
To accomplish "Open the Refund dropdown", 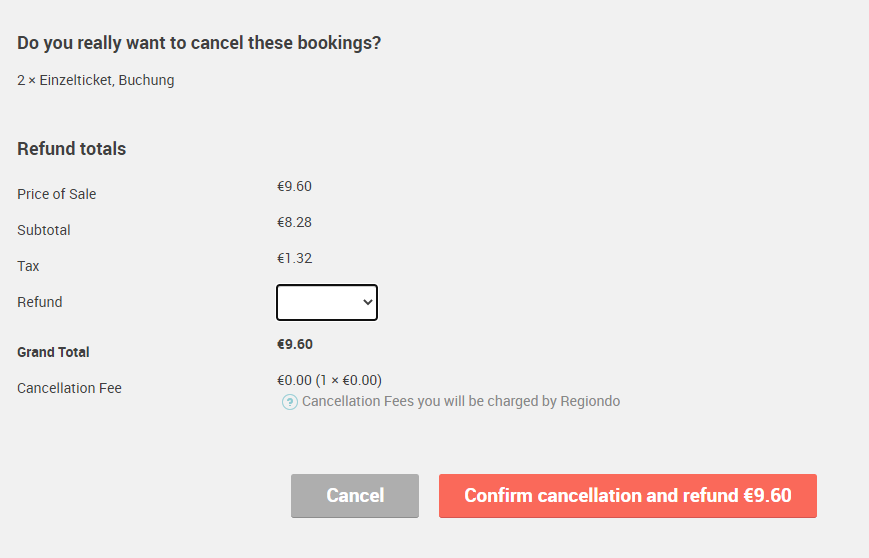I will [327, 303].
